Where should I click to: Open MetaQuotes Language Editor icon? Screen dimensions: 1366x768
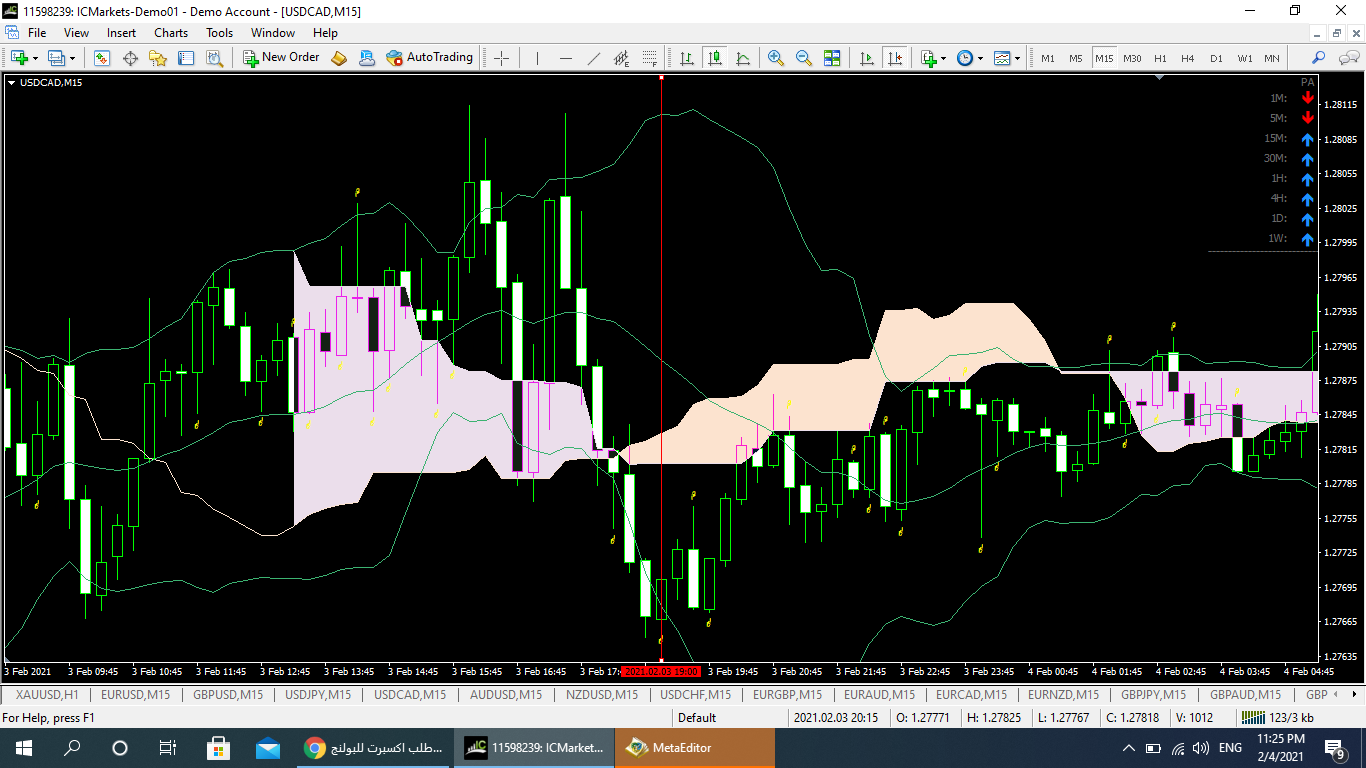(339, 58)
